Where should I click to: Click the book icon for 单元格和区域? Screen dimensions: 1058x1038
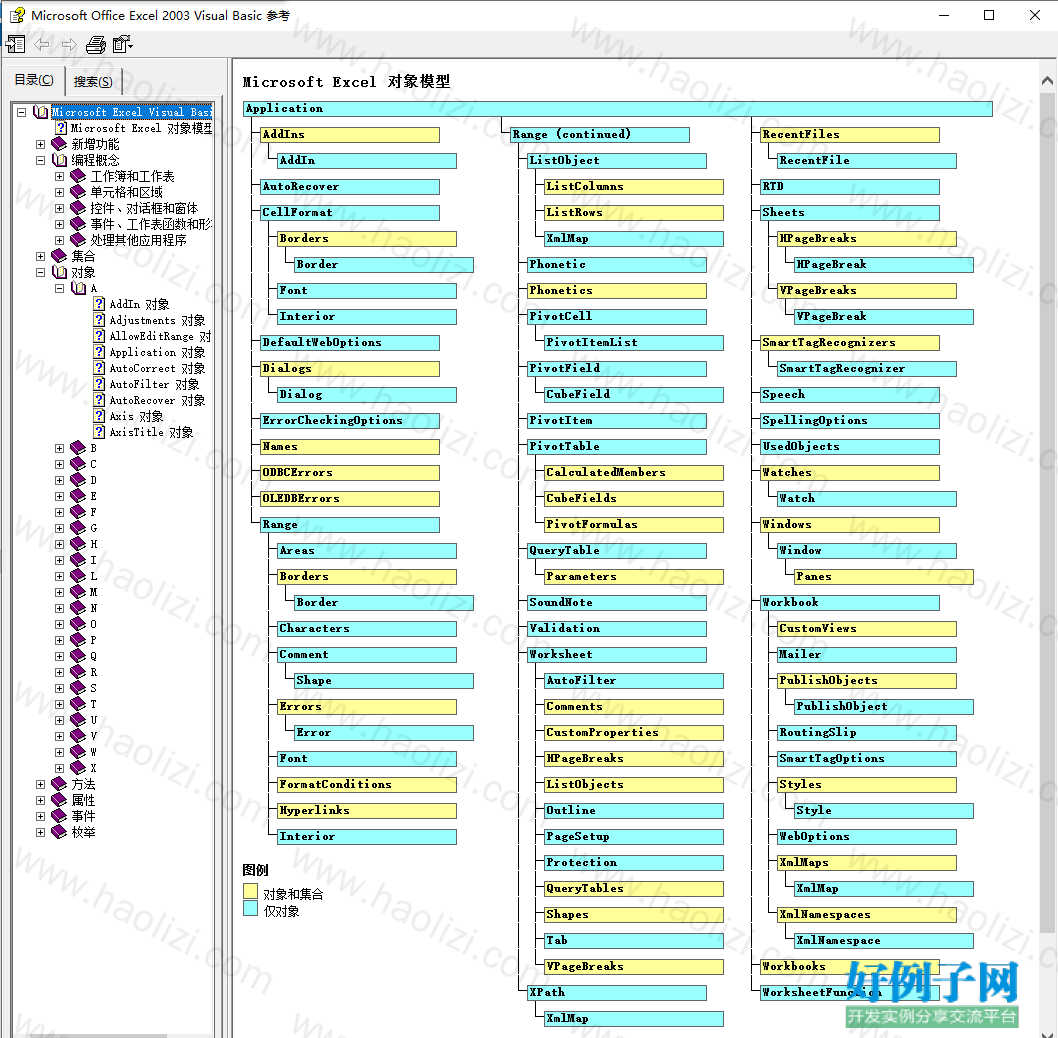pyautogui.click(x=78, y=192)
